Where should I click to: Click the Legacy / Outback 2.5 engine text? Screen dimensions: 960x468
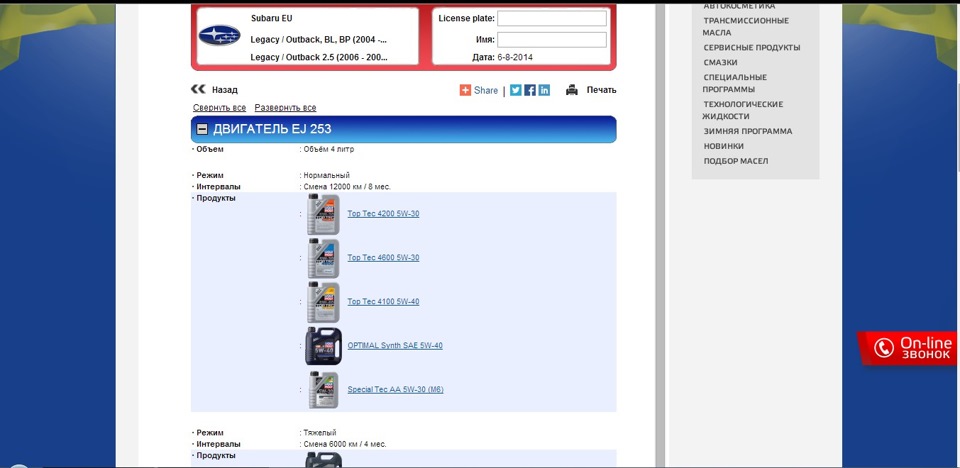click(x=318, y=58)
